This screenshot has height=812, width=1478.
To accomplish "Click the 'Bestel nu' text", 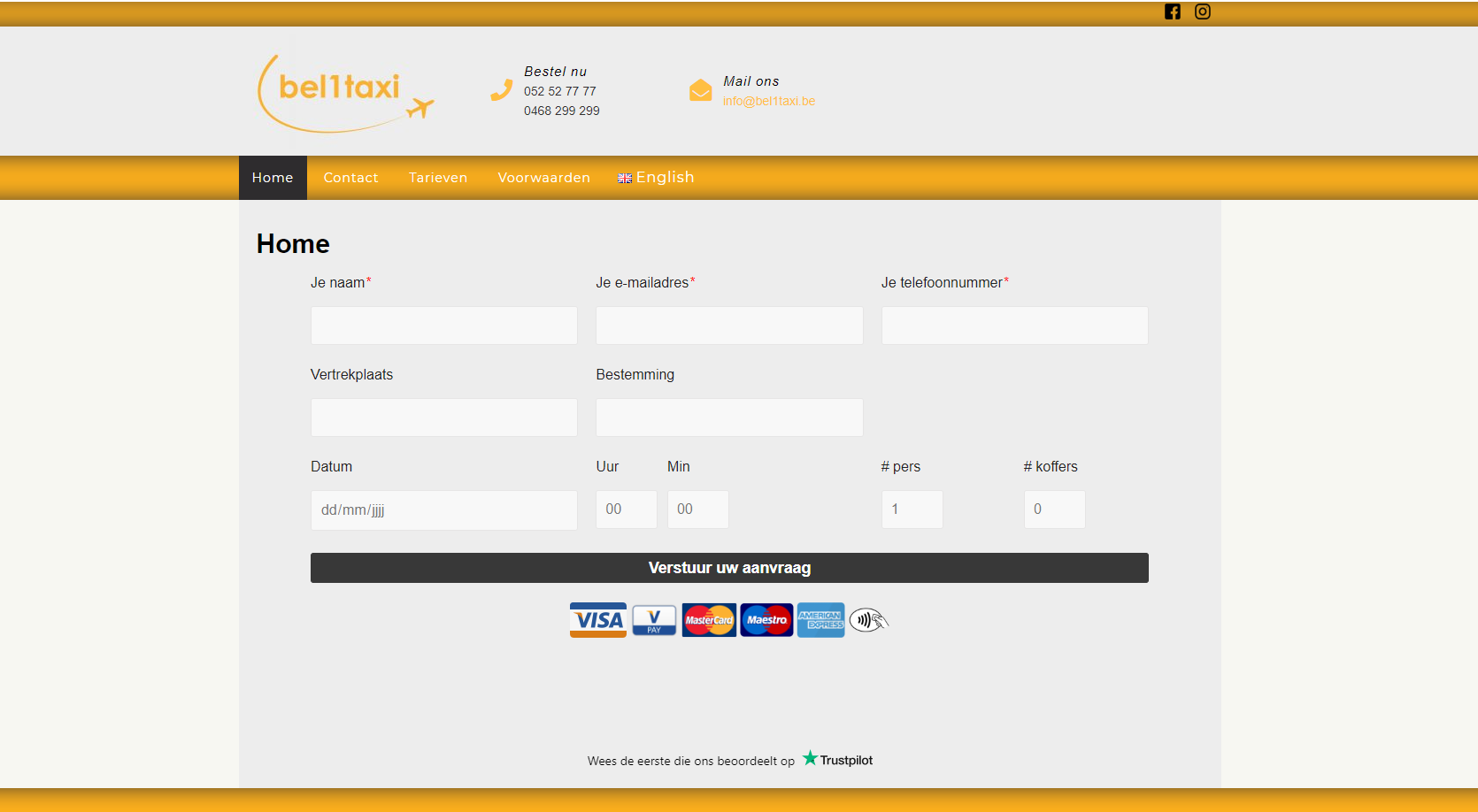I will coord(556,72).
